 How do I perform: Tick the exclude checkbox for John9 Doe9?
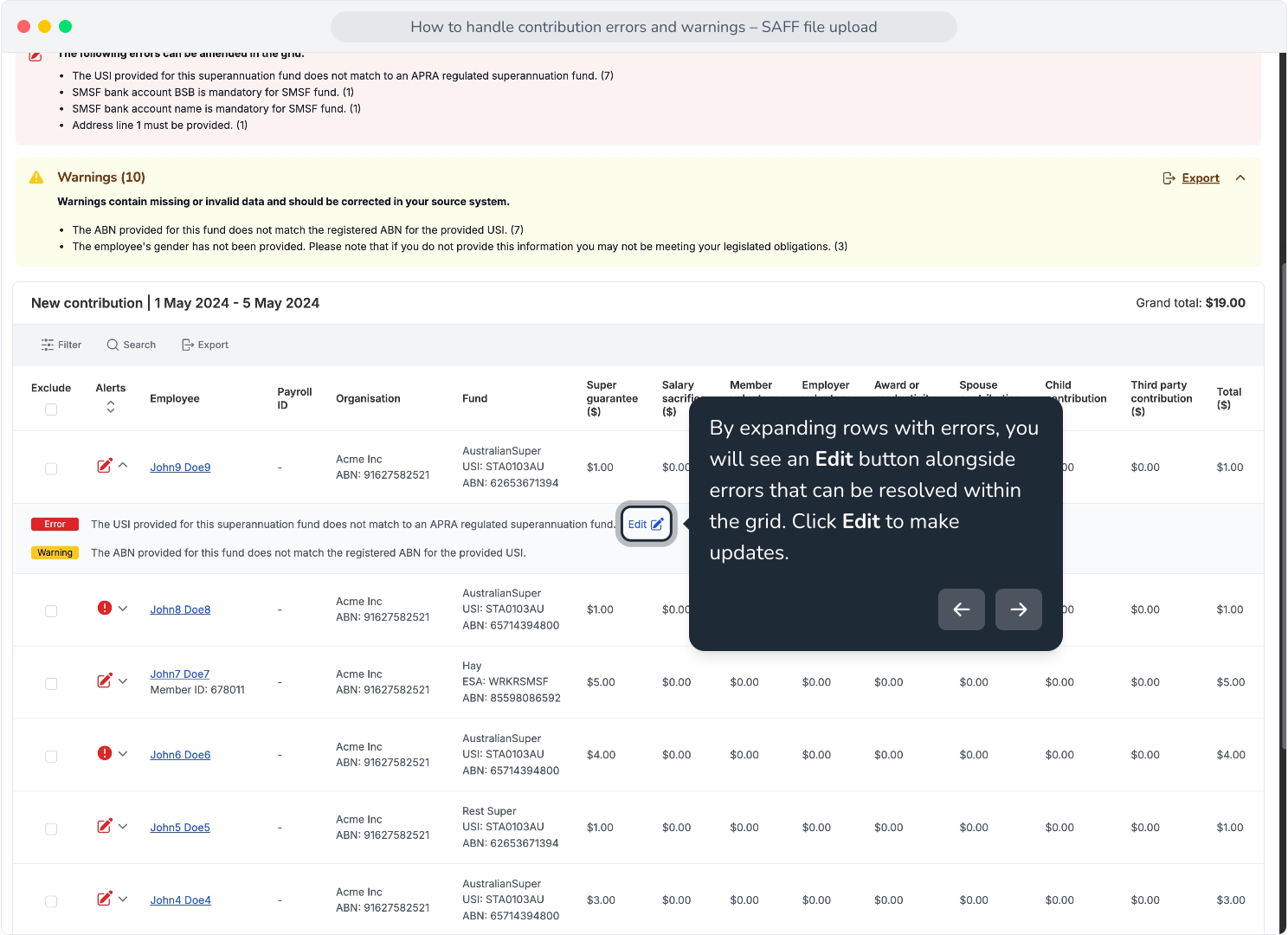coord(51,468)
